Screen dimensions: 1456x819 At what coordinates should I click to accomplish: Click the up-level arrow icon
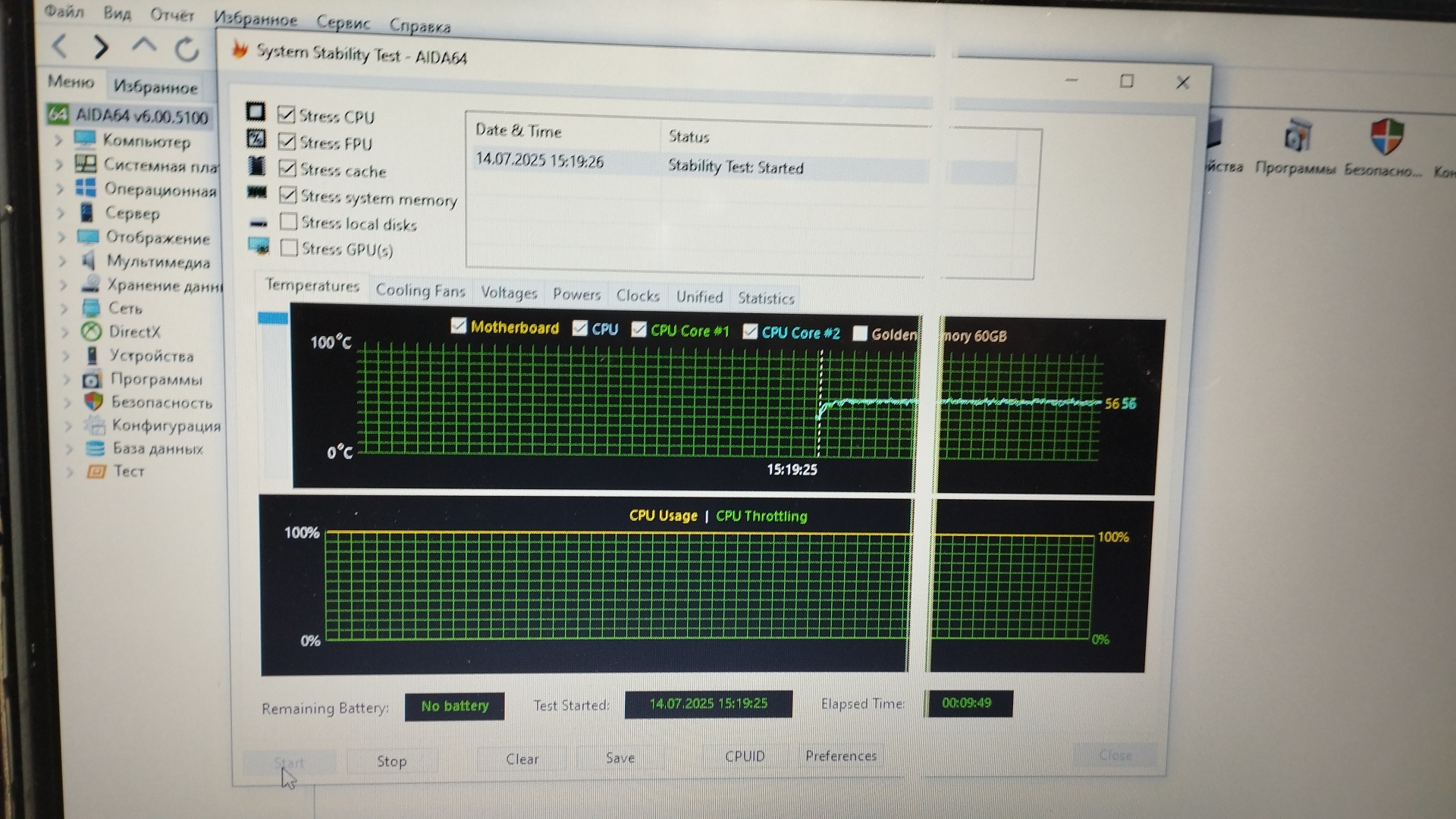coord(143,45)
